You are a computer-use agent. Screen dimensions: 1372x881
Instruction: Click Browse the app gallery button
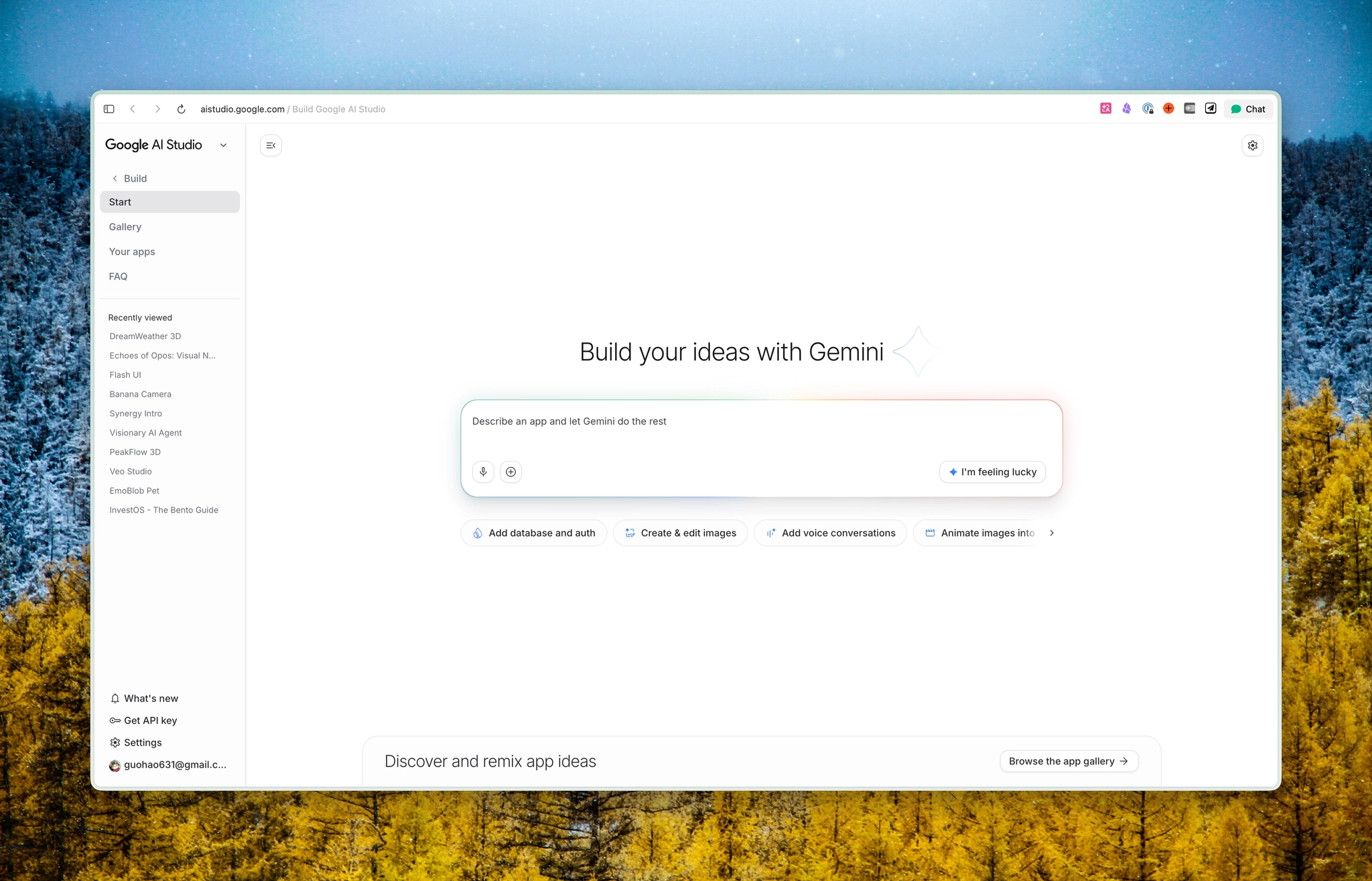coord(1069,761)
